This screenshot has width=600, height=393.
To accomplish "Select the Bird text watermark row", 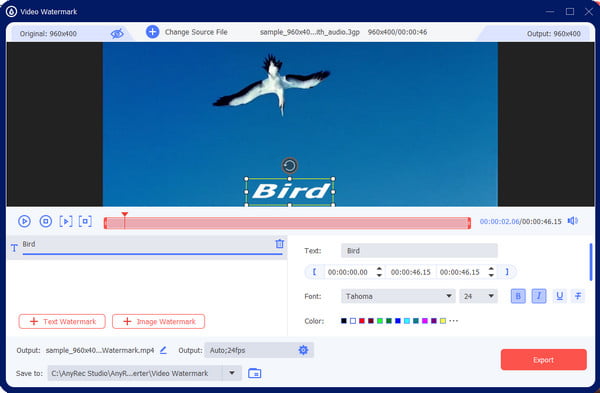I will point(147,247).
